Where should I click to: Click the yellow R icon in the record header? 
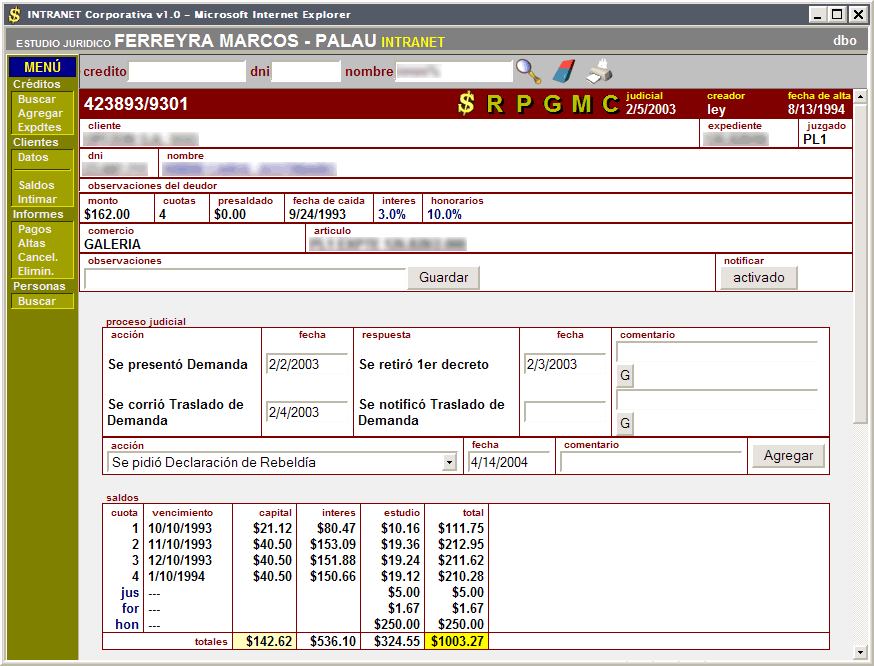coord(495,104)
